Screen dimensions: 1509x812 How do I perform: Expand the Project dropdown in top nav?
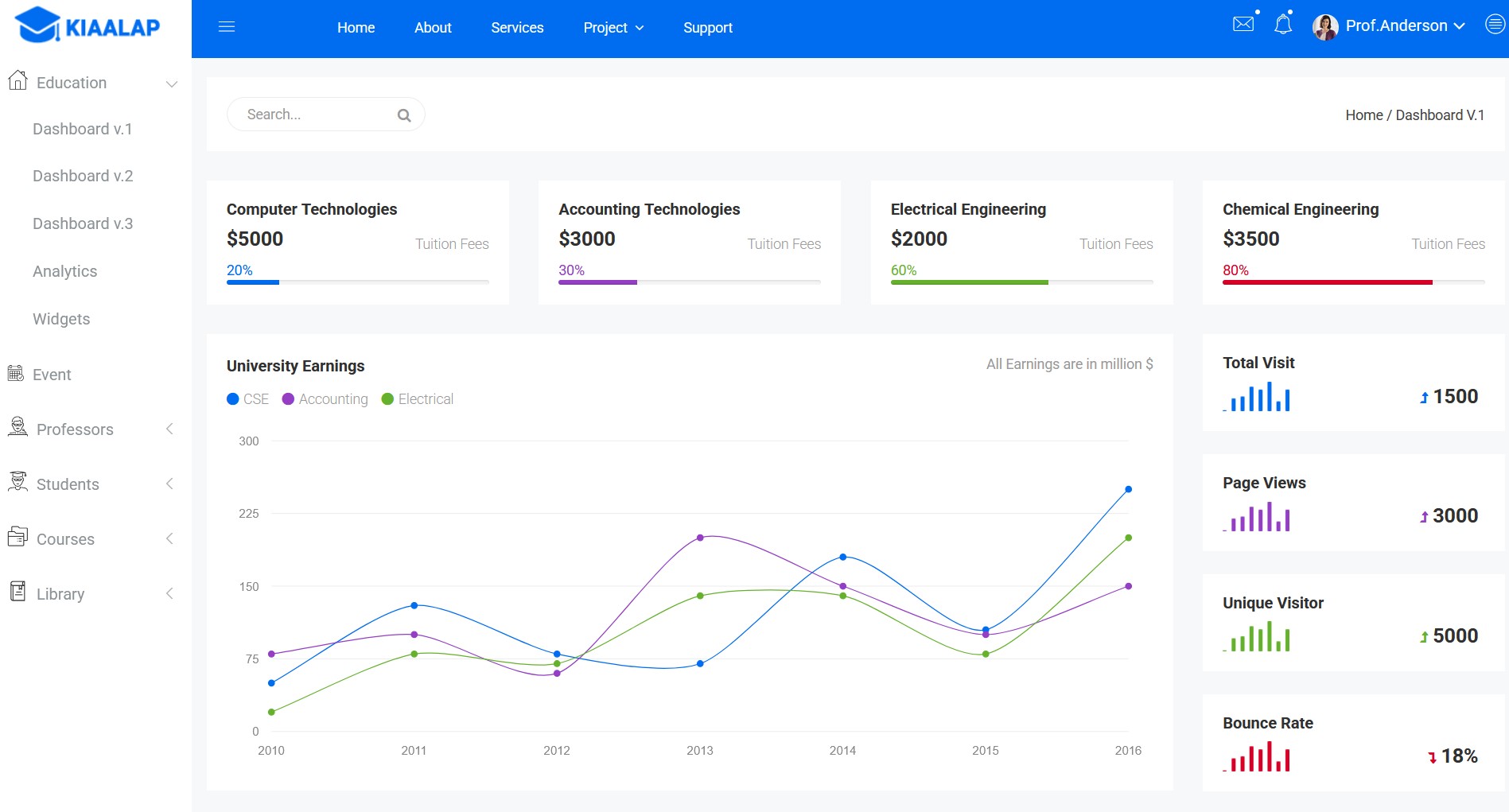(613, 28)
